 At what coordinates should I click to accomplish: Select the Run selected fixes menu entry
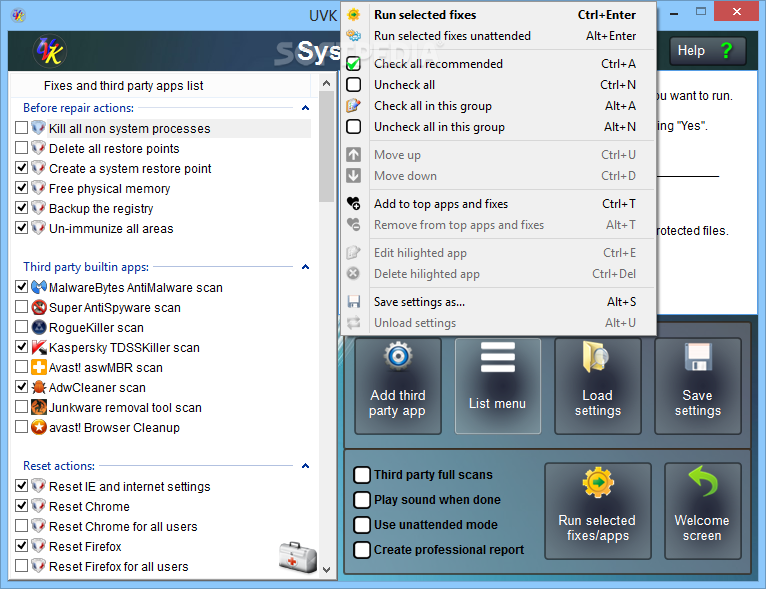pos(498,15)
